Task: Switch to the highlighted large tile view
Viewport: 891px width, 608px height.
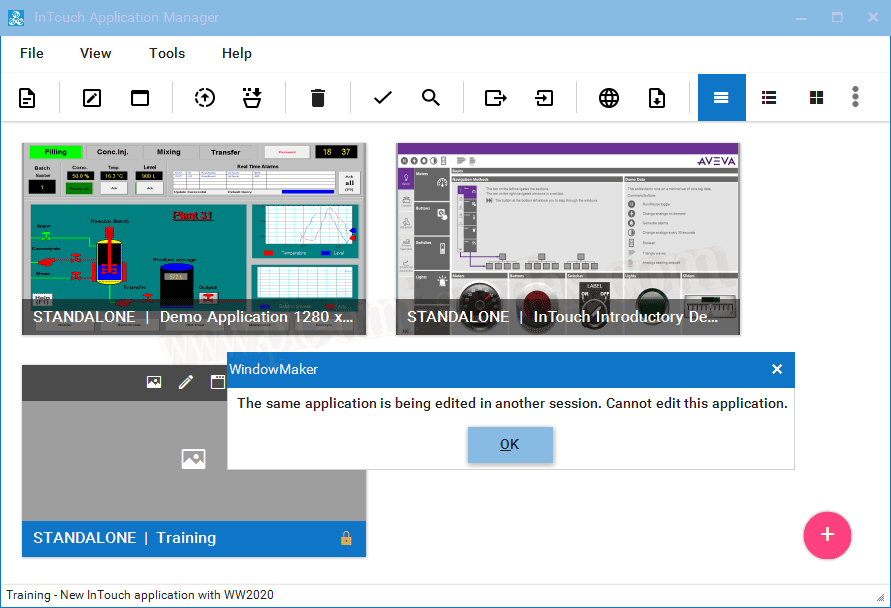Action: 721,98
